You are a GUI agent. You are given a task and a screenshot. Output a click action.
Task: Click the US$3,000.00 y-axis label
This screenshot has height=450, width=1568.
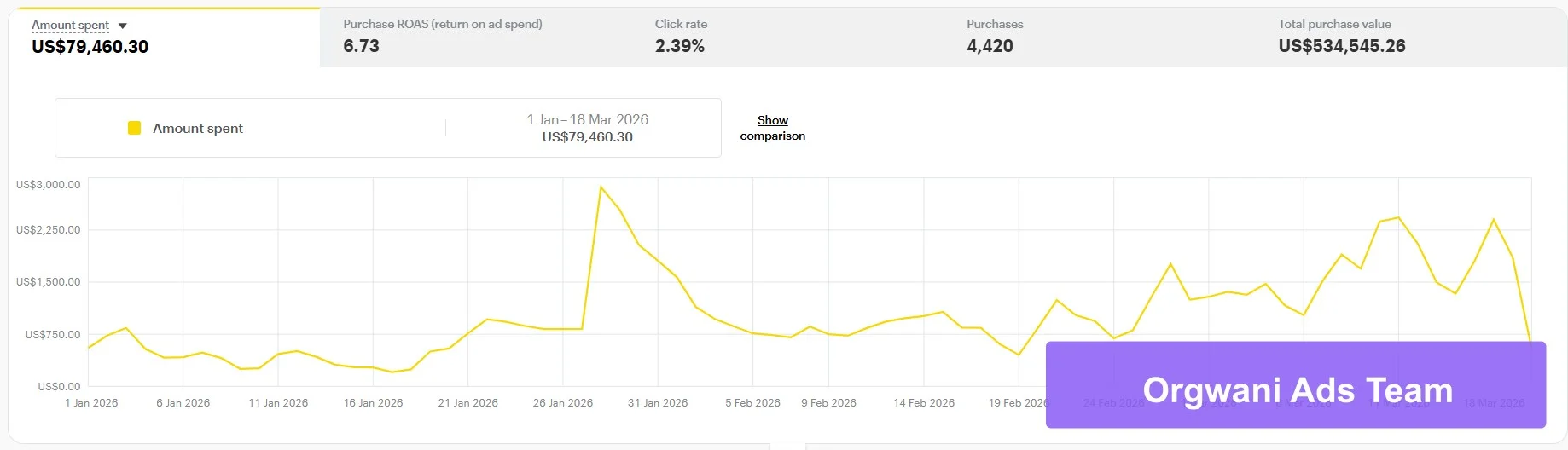pos(48,185)
